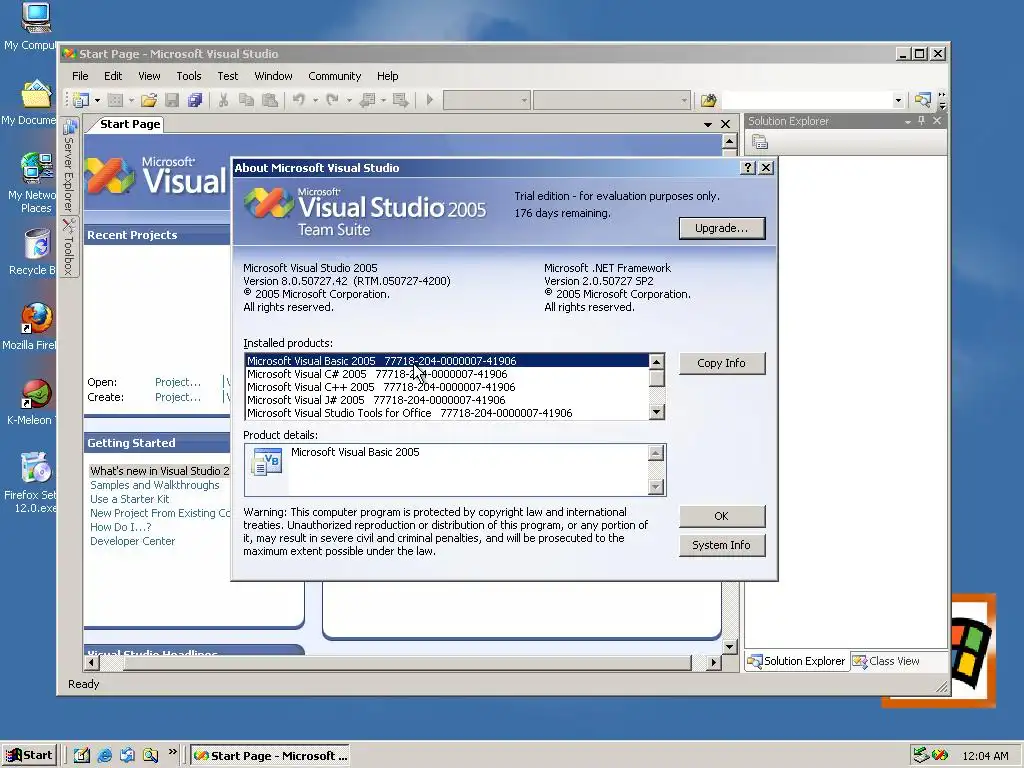Click the Properties icon in Solution Explorer
This screenshot has width=1024, height=768.
click(760, 142)
